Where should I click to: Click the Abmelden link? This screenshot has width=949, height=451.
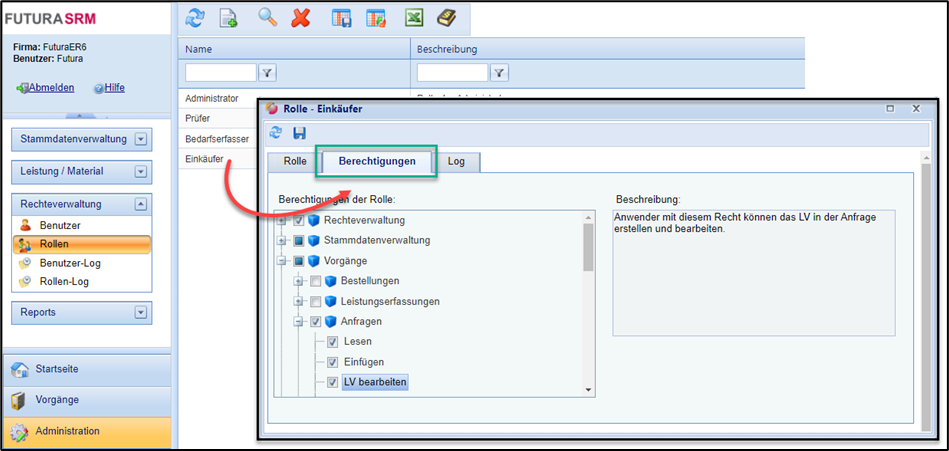coord(51,88)
